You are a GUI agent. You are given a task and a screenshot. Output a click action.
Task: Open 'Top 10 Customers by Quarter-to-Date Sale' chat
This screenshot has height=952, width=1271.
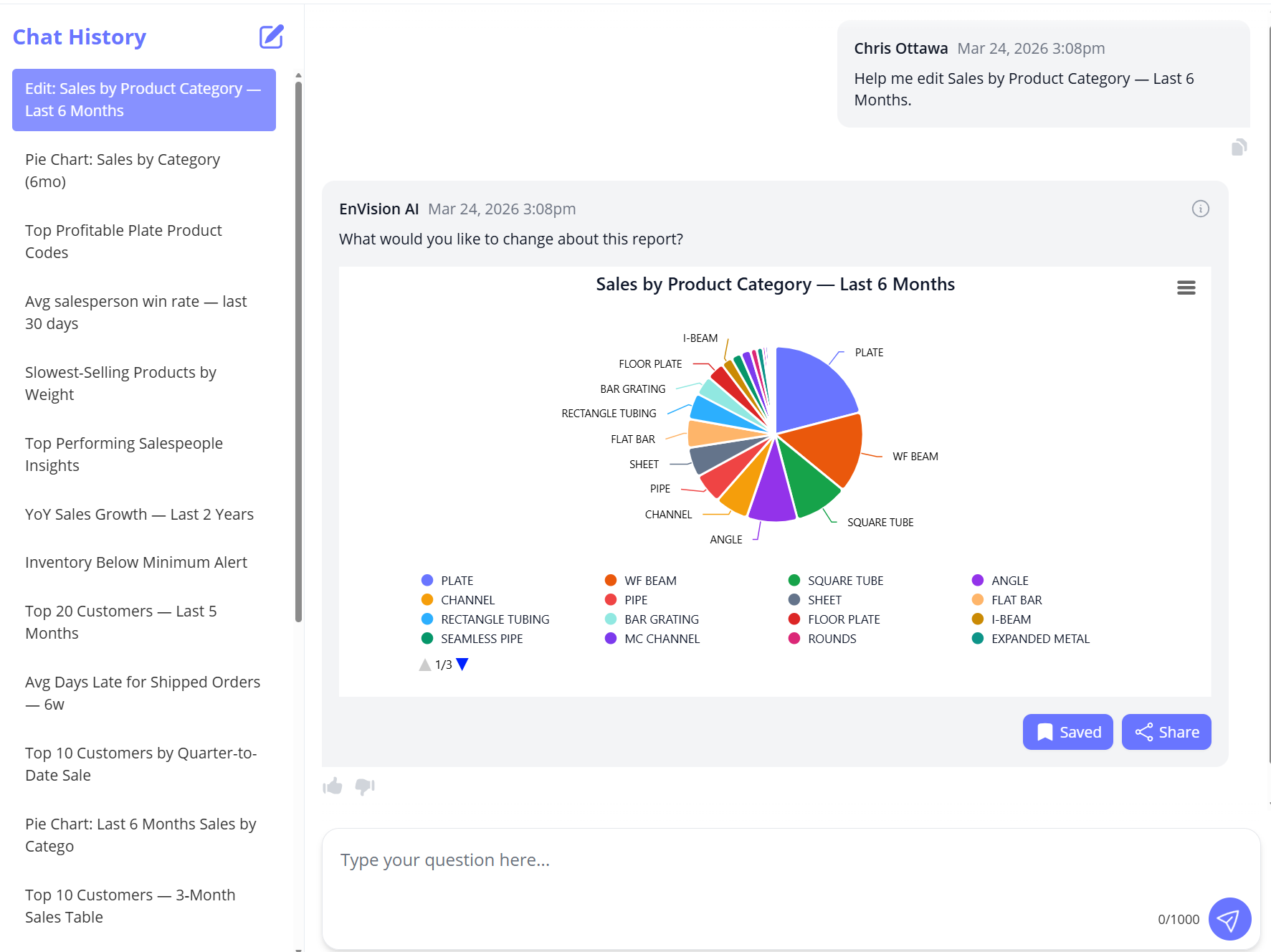point(144,764)
